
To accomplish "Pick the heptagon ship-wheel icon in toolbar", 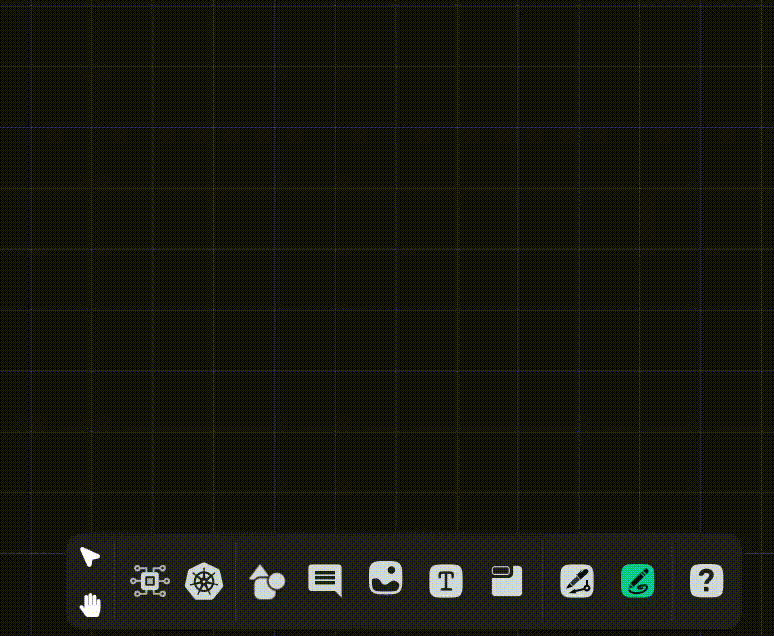I will 204,581.
